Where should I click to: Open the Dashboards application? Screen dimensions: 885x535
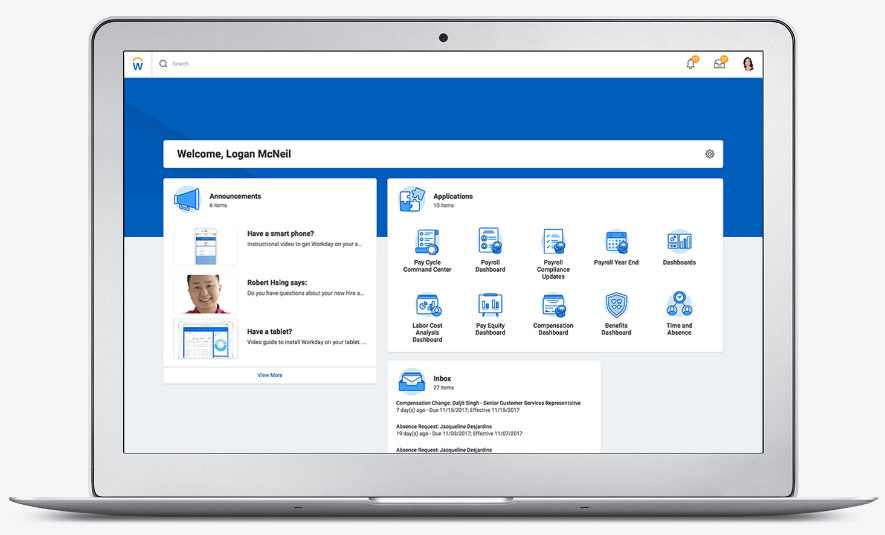click(679, 243)
